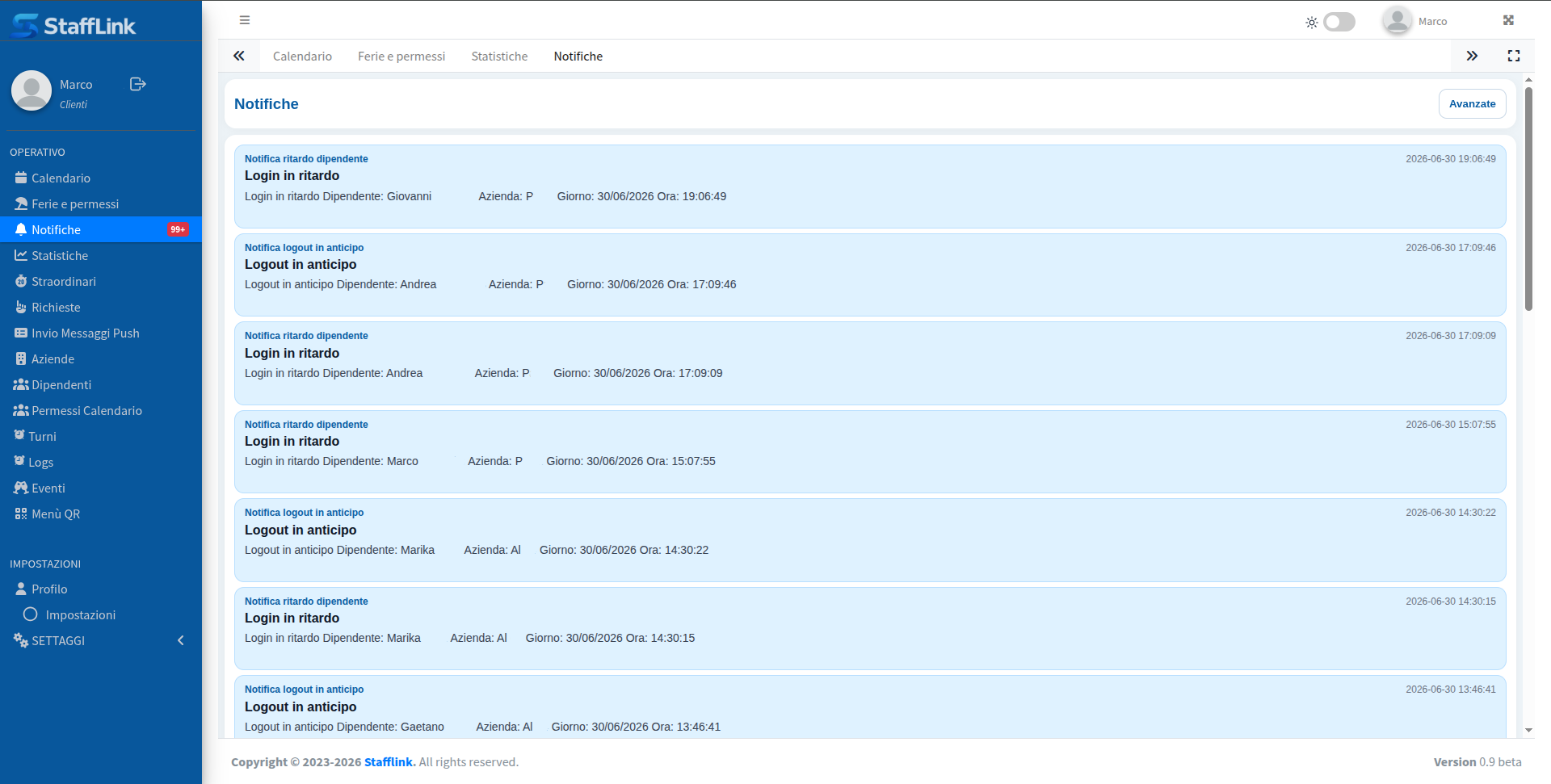
Task: Click calendar icon beside Calendario
Action: (x=21, y=178)
